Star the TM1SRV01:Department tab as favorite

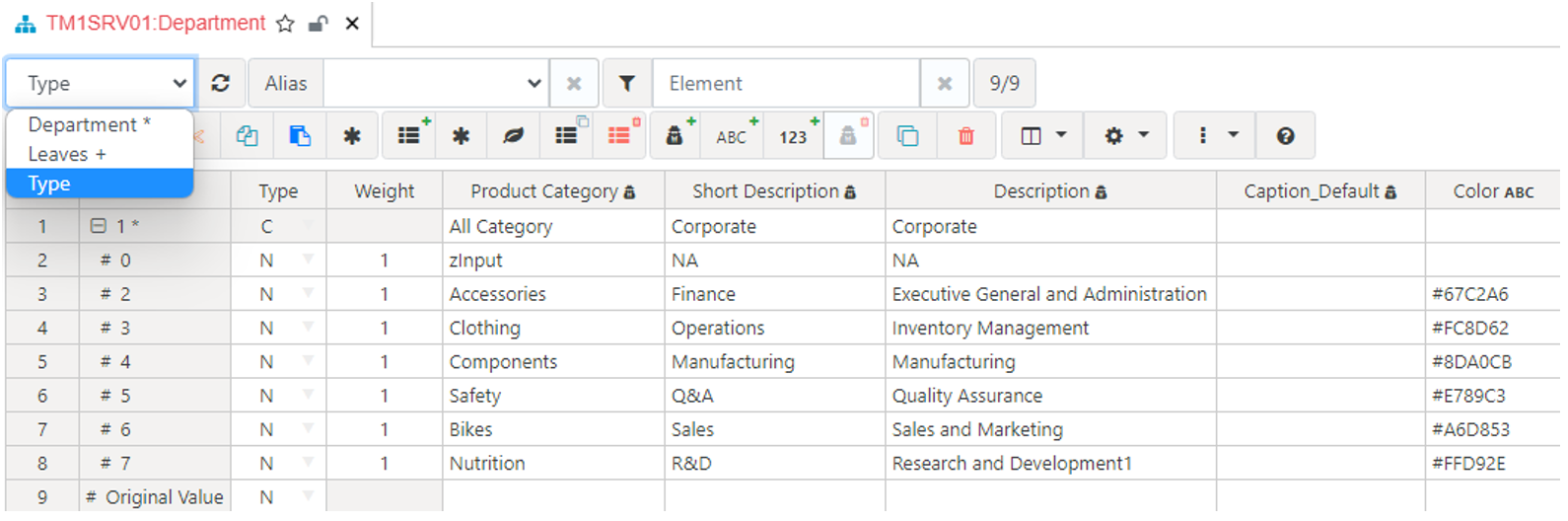tap(285, 24)
